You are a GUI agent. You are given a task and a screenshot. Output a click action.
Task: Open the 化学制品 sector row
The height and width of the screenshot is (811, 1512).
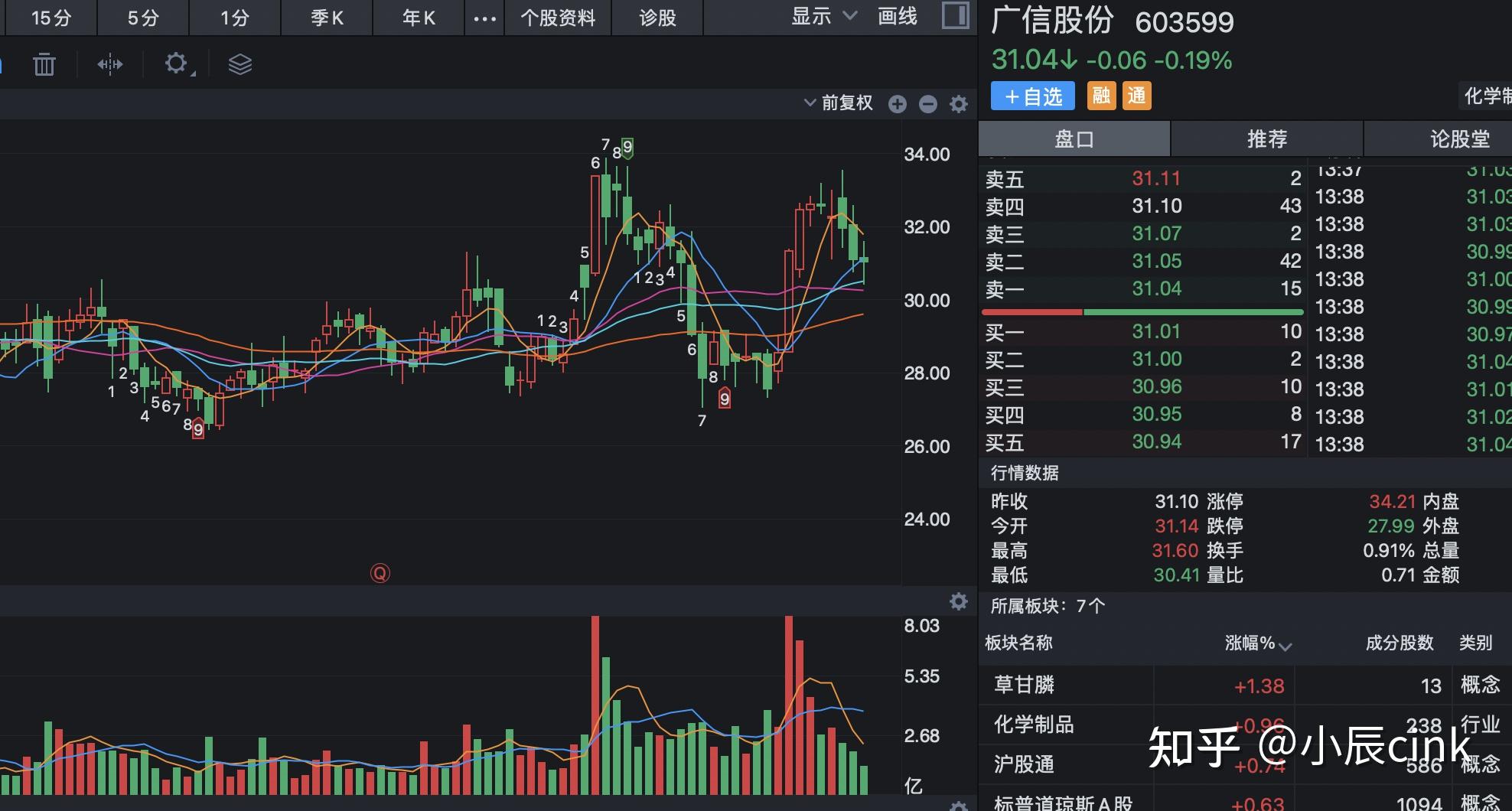[x=1245, y=725]
